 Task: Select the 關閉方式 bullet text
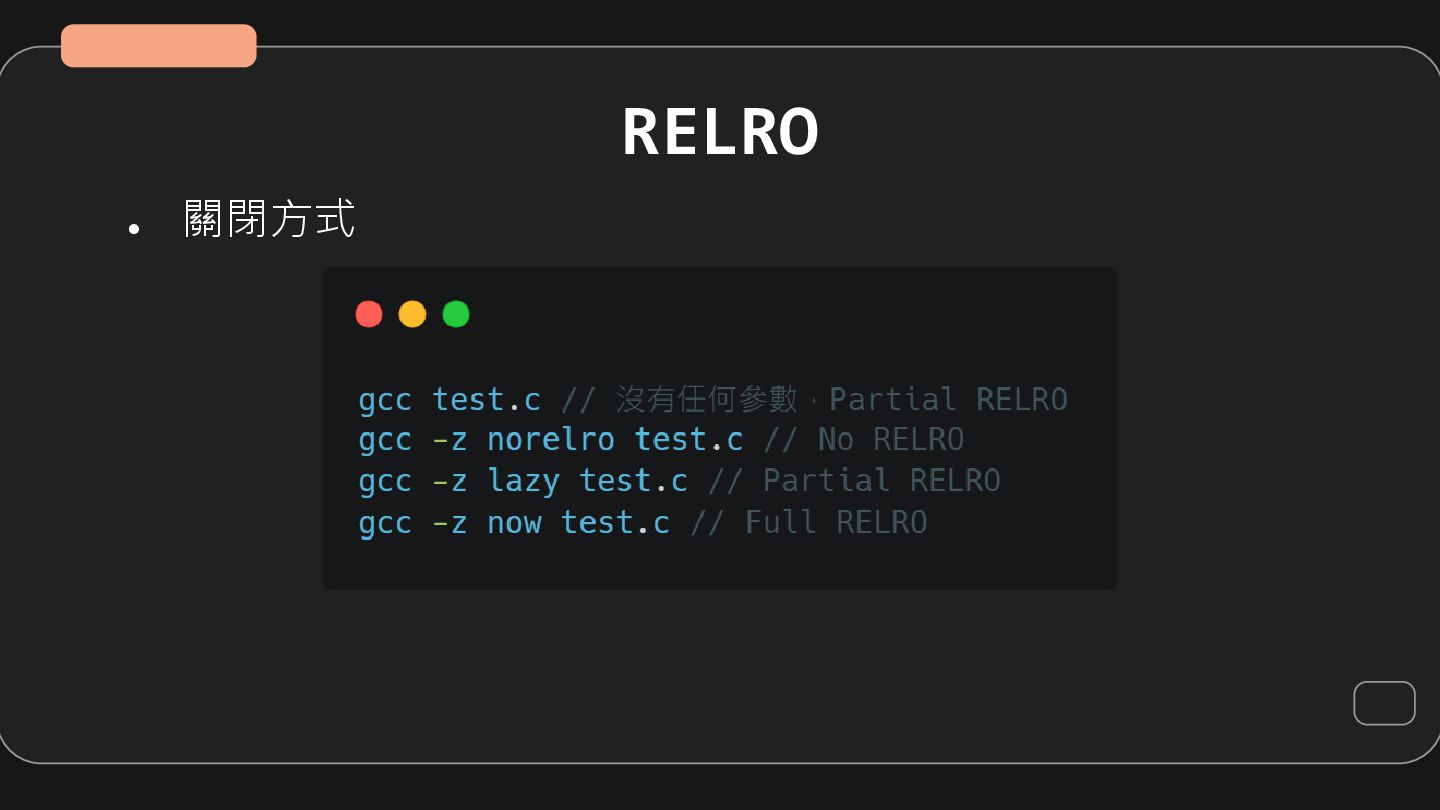pos(270,218)
